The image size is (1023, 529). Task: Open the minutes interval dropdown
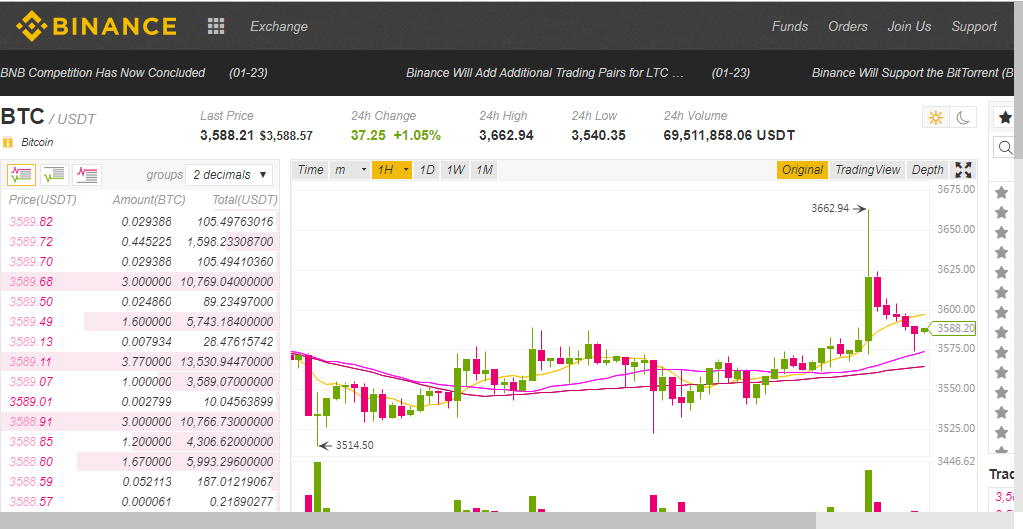click(350, 170)
